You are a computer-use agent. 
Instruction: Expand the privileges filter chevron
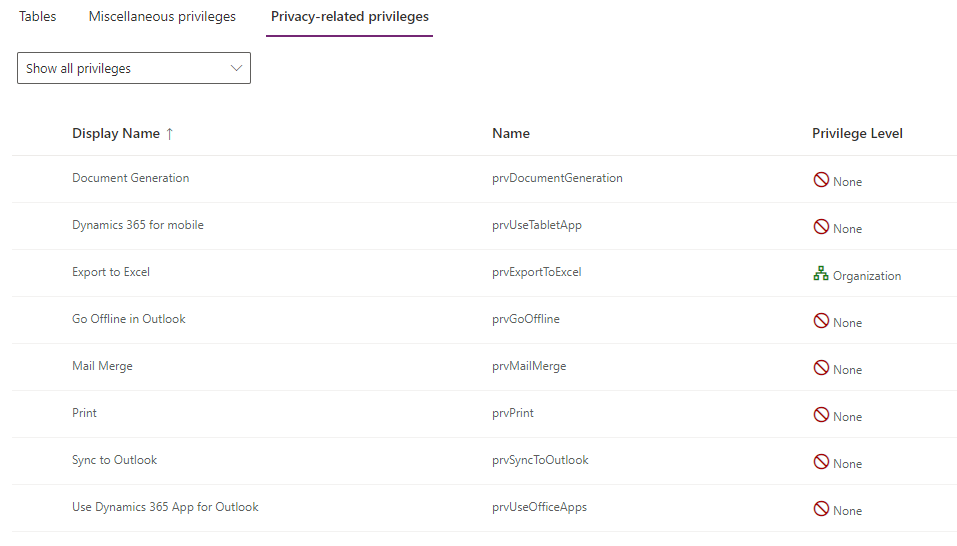[236, 69]
